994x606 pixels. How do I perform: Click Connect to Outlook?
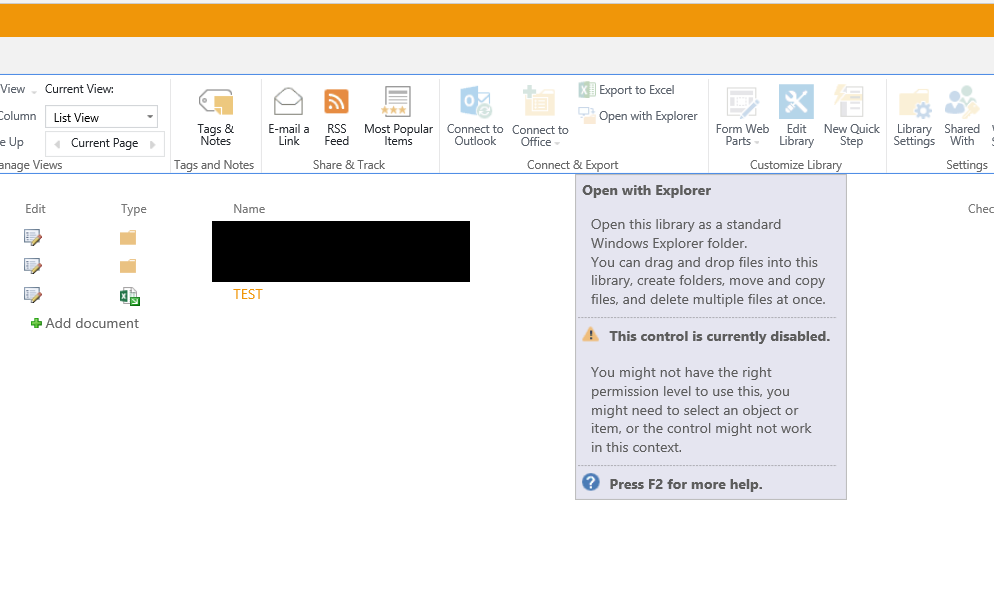[475, 118]
